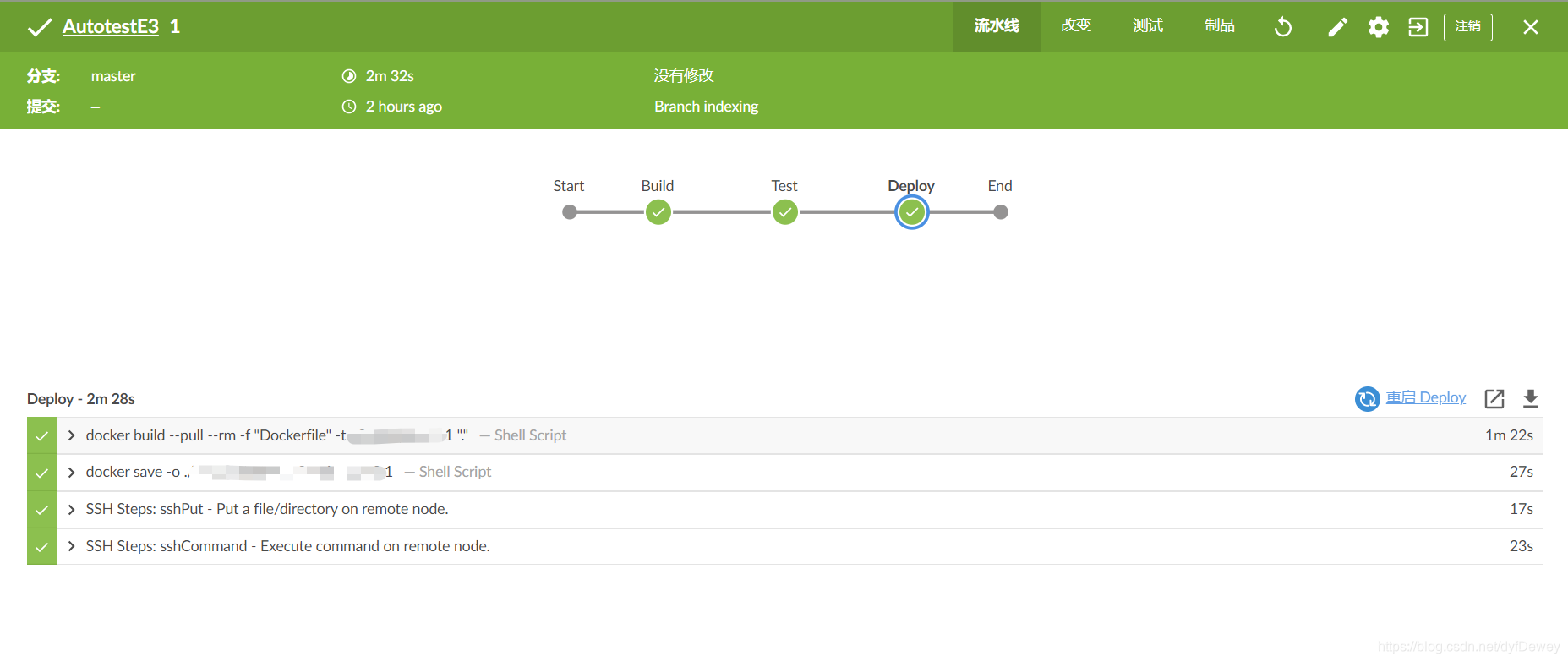
Task: Click the green check of docker build step
Action: 41,435
